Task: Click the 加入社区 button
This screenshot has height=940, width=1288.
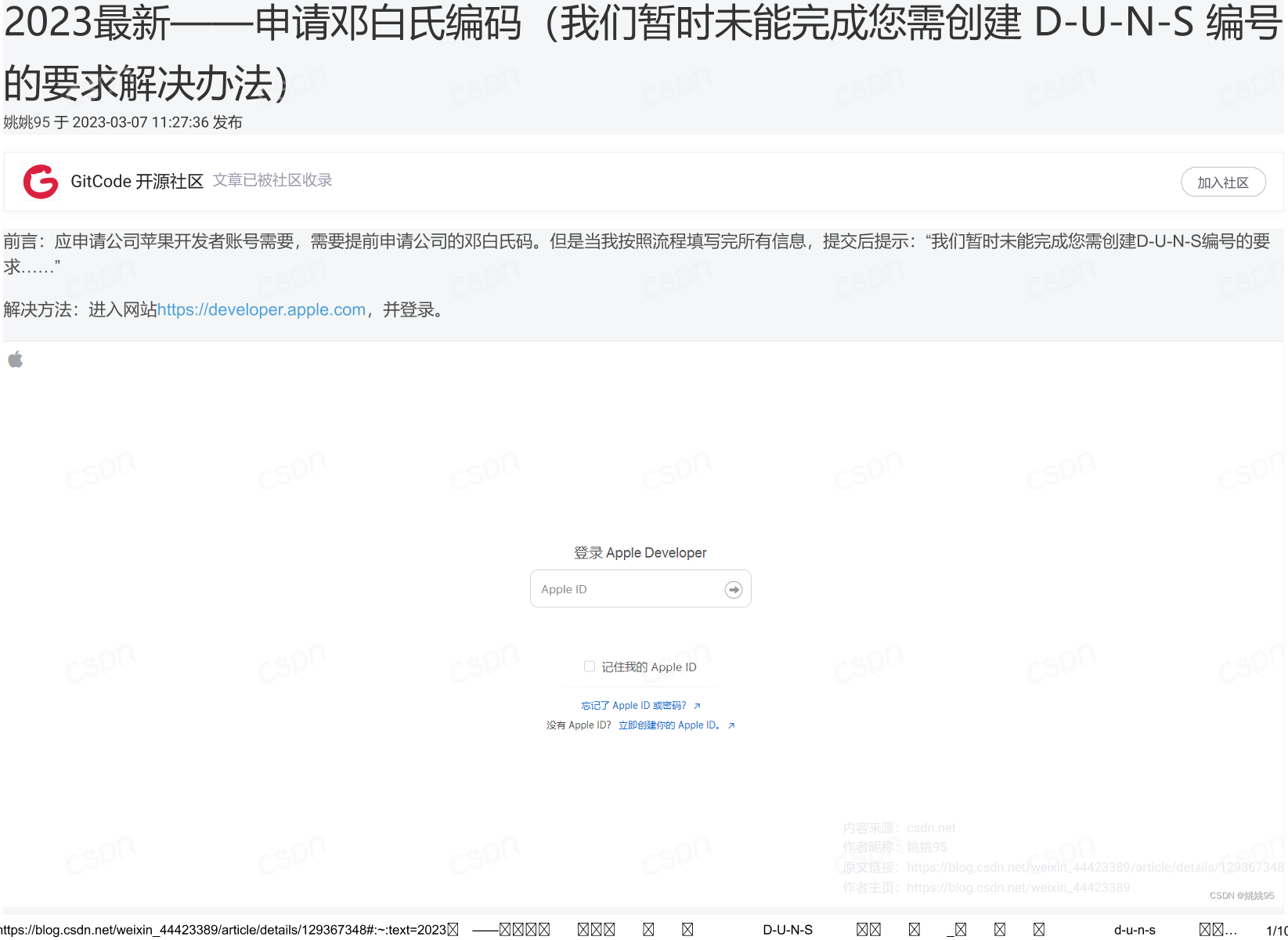Action: pos(1223,183)
